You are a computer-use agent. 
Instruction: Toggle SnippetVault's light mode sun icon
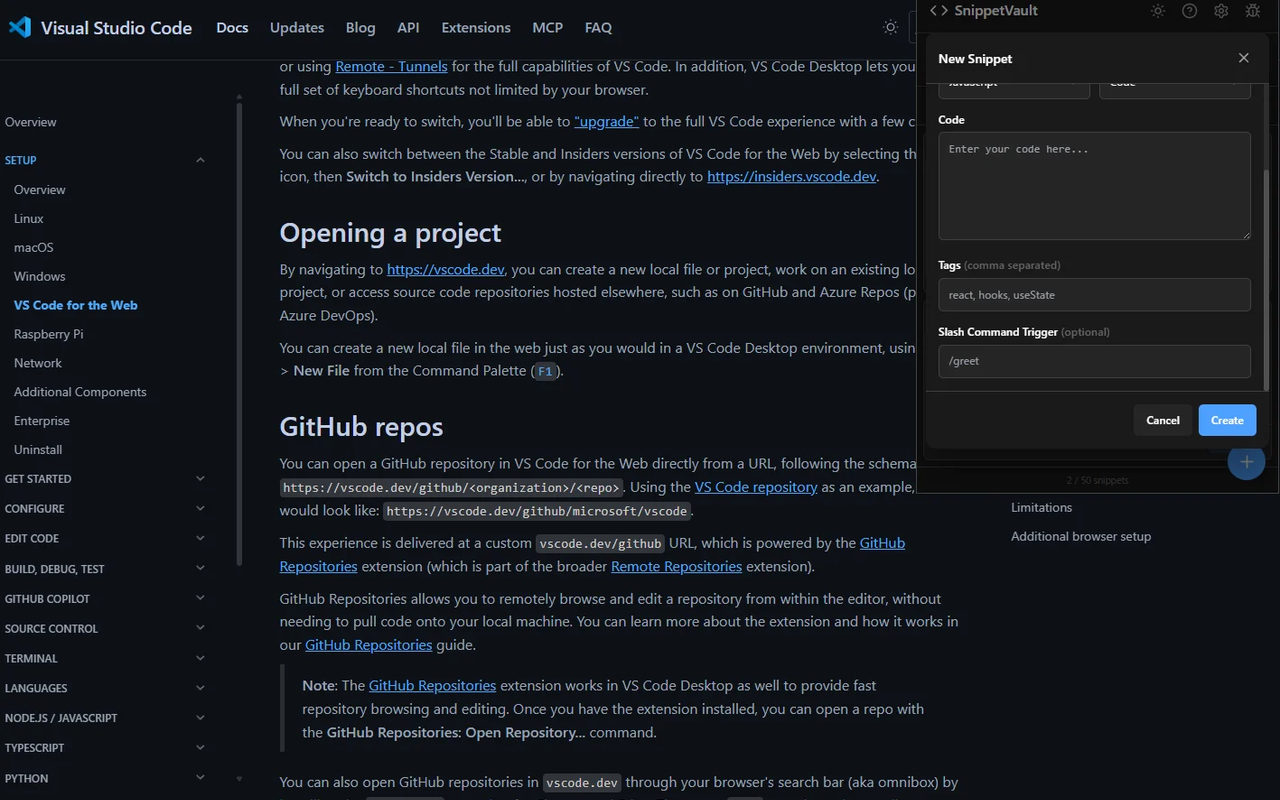coord(1157,11)
